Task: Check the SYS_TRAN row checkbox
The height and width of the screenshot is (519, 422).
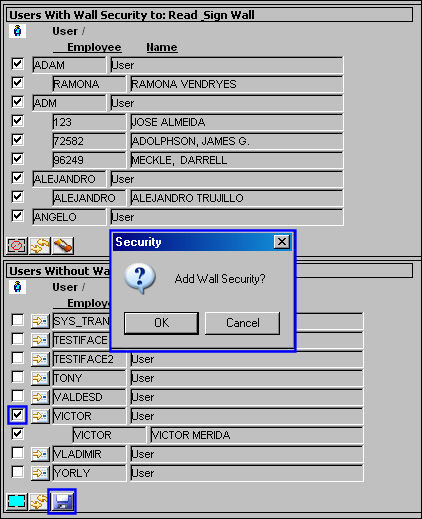Action: pos(17,320)
